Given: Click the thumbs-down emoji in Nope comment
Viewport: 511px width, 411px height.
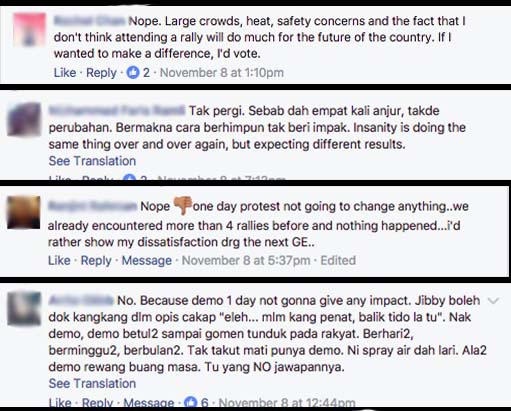Looking at the screenshot, I should [183, 205].
